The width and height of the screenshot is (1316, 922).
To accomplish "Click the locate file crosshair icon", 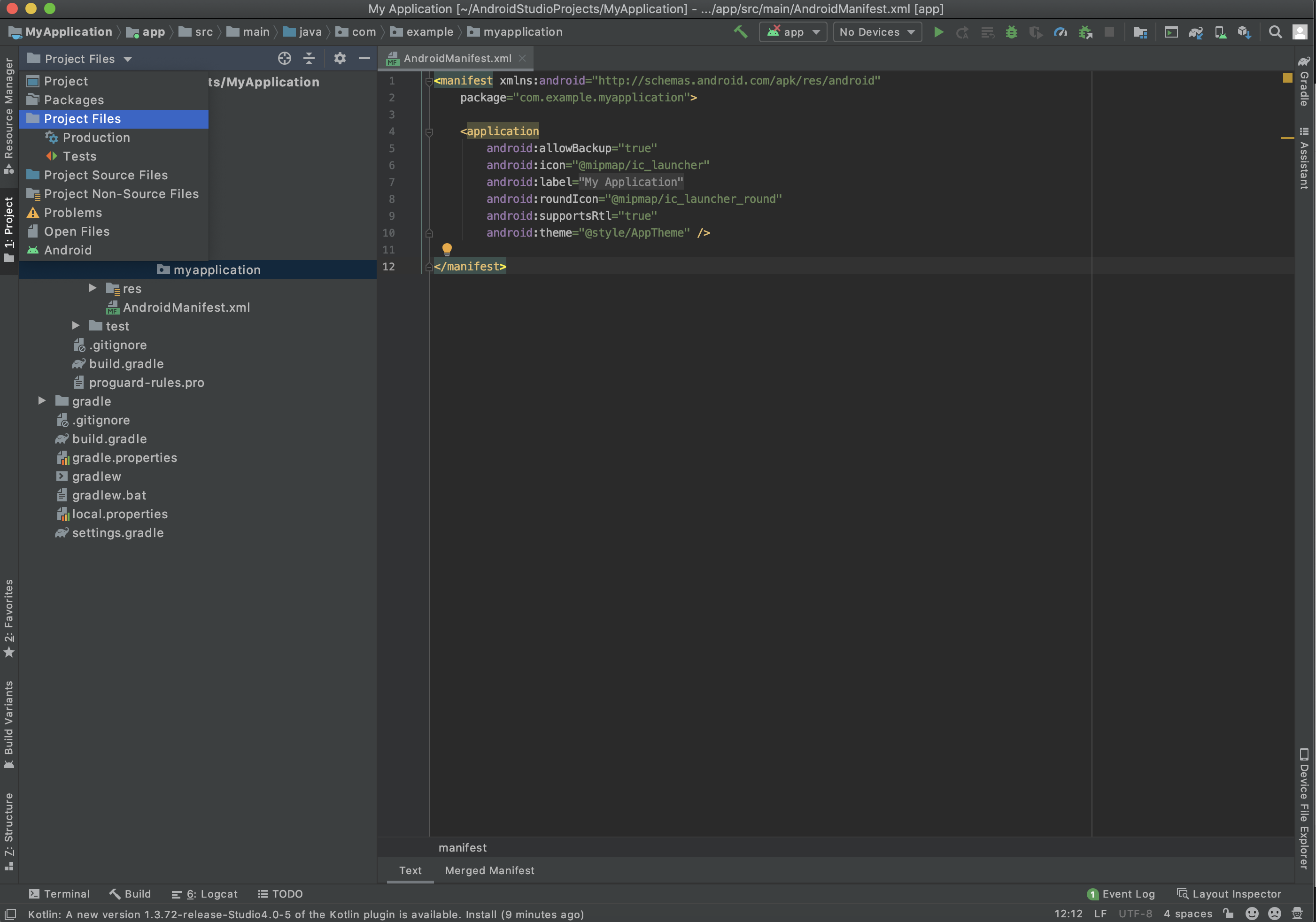I will 284,59.
